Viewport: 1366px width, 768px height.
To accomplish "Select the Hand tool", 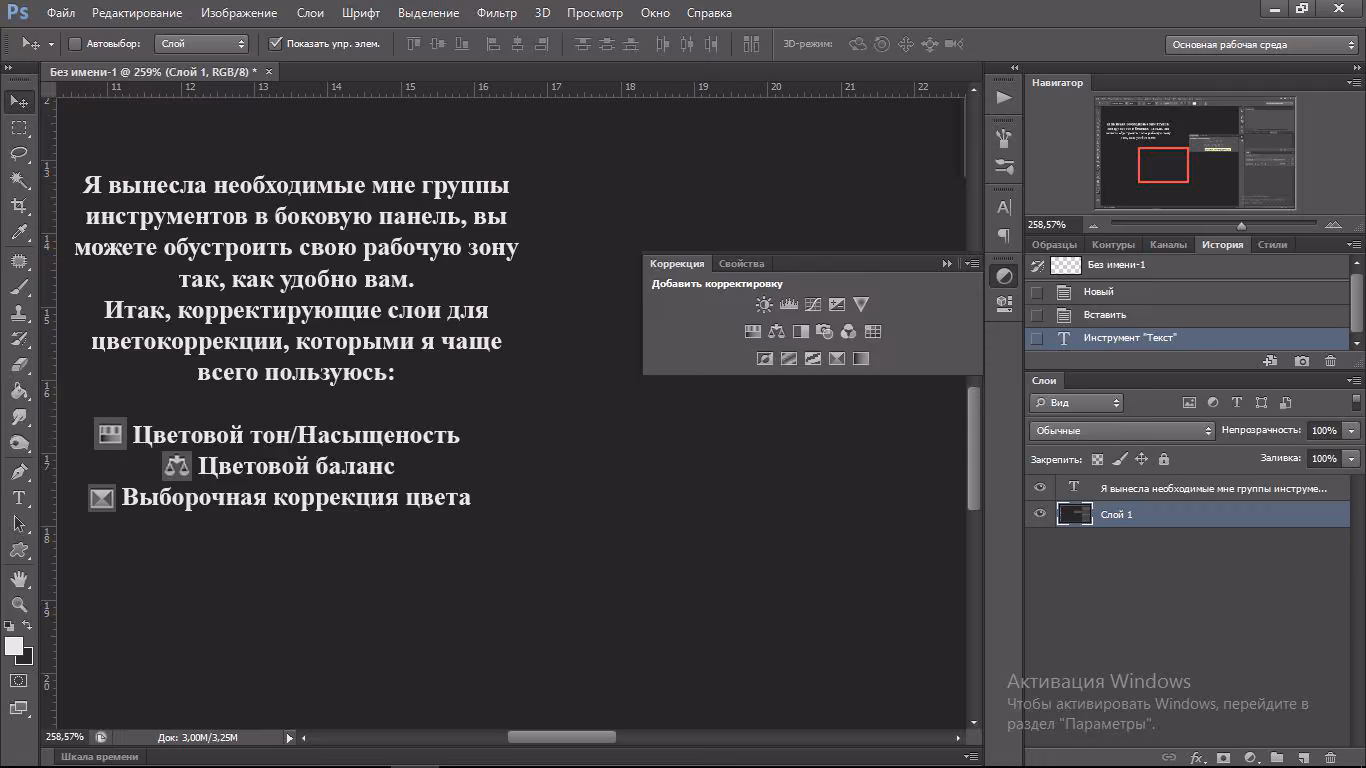I will click(19, 579).
